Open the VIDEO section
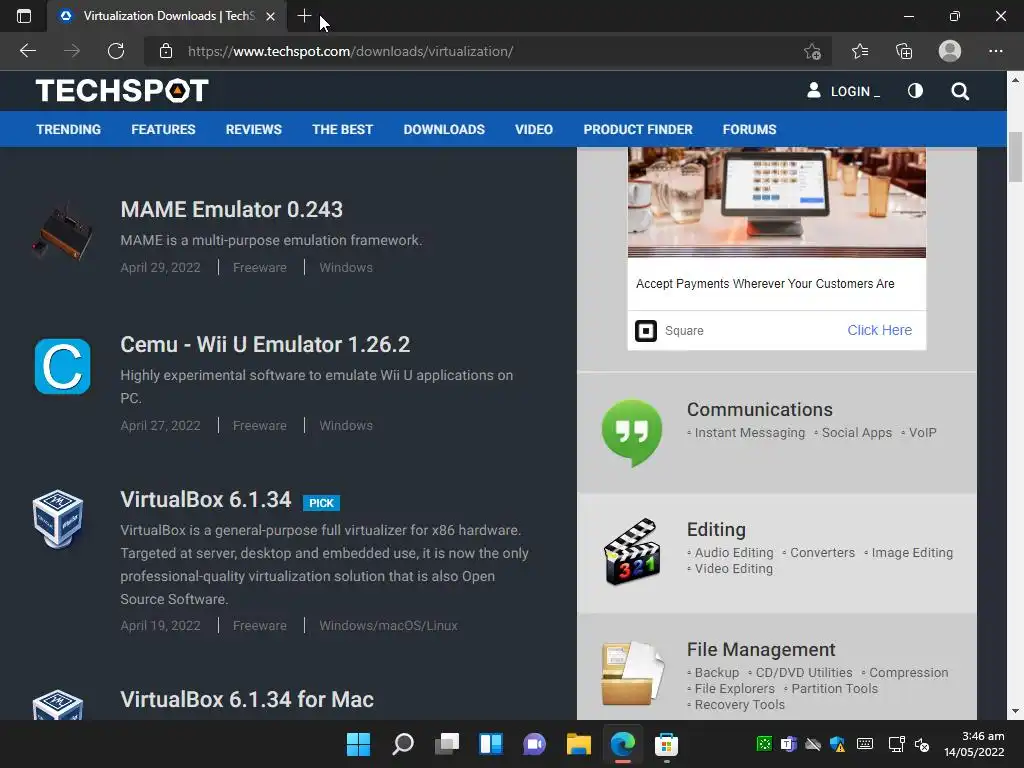This screenshot has width=1024, height=768. (x=534, y=129)
